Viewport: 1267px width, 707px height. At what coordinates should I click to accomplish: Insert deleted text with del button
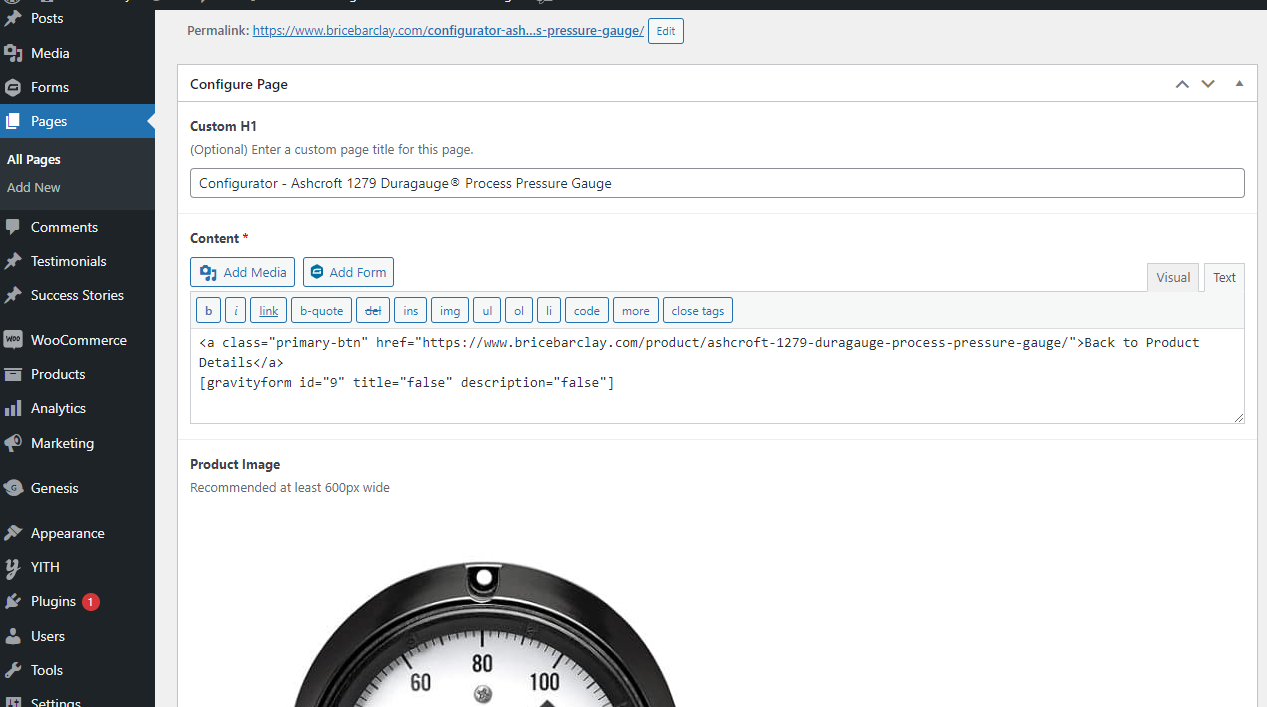pyautogui.click(x=373, y=311)
